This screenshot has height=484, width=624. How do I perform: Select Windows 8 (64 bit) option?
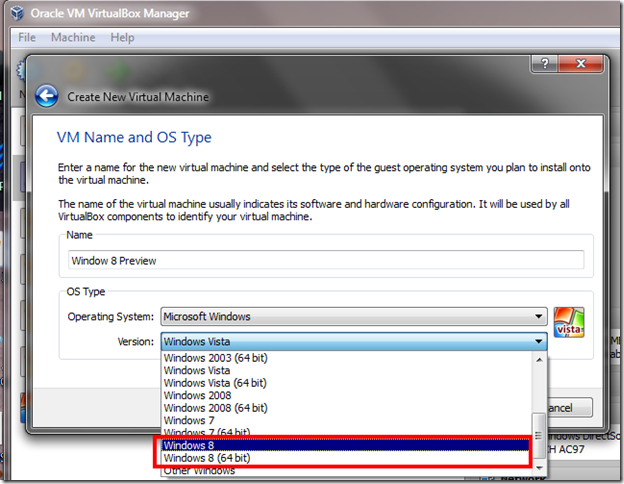[345, 458]
